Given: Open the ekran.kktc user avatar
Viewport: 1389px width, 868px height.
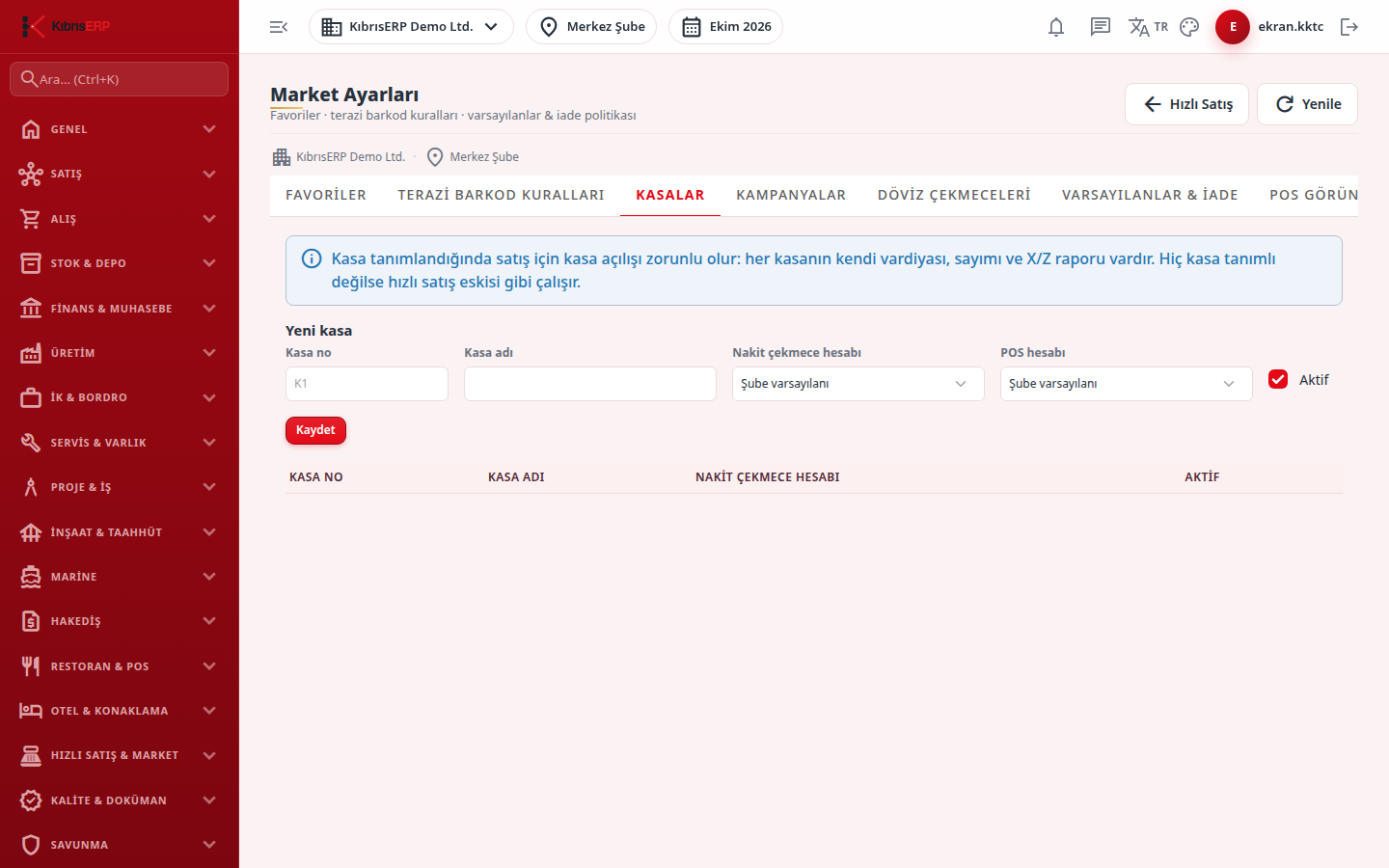Looking at the screenshot, I should click(1233, 27).
